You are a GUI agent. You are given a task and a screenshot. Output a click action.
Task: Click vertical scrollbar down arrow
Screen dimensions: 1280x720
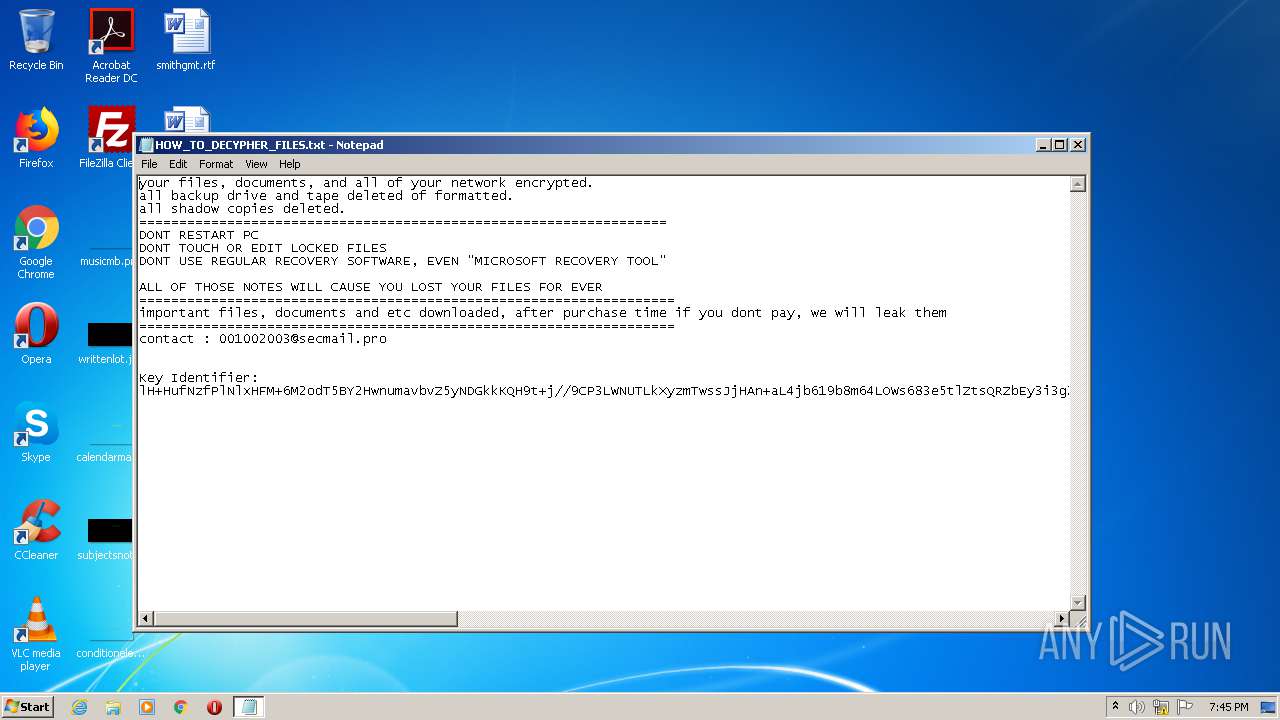[1078, 602]
